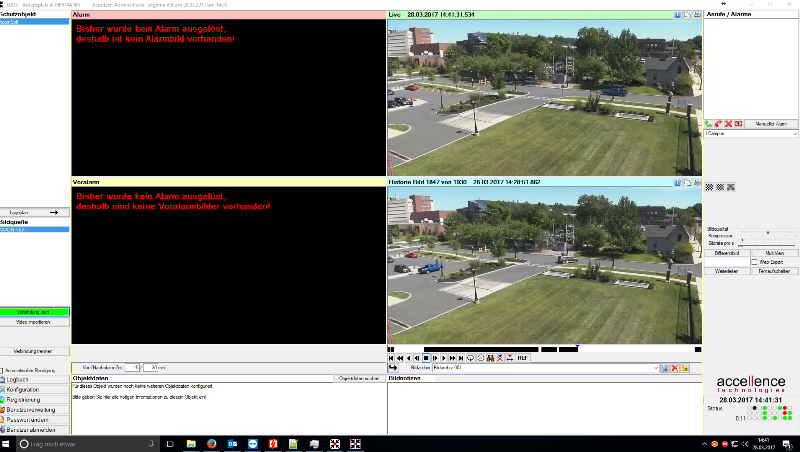Click the Objektdaten ändern button
The height and width of the screenshot is (452, 800).
[x=359, y=378]
